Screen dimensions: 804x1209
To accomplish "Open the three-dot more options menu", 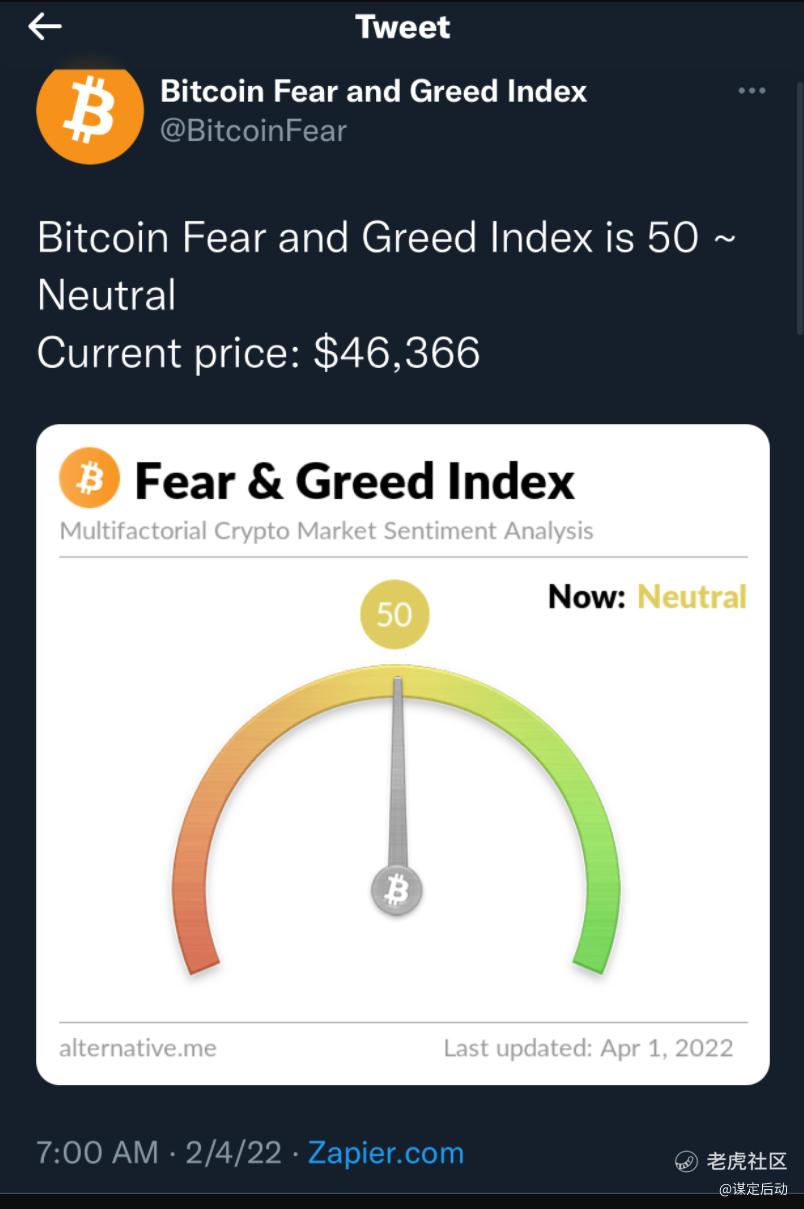I will tap(751, 91).
